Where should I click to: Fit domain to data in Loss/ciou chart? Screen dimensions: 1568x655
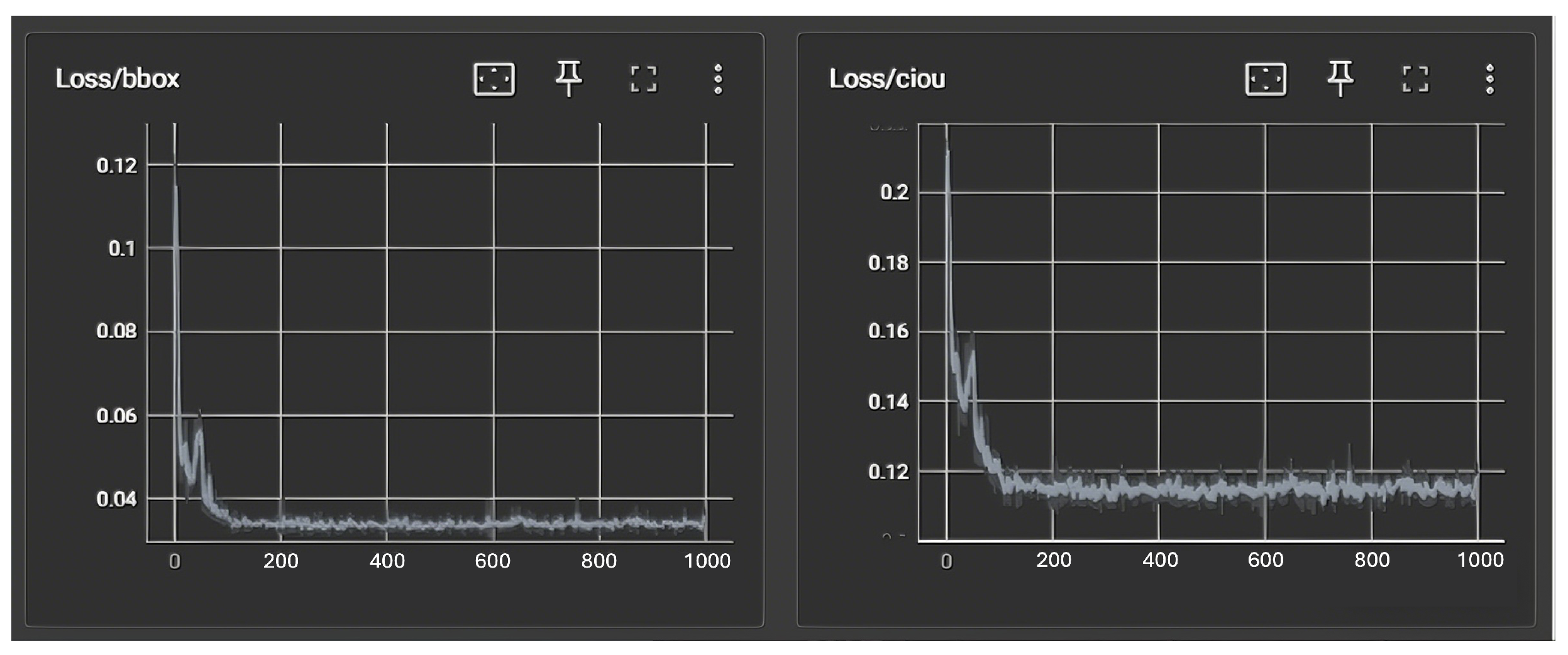pyautogui.click(x=1266, y=79)
